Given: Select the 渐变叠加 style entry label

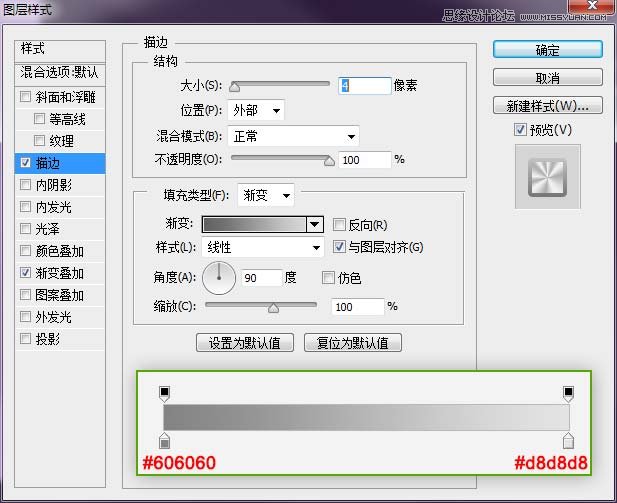Looking at the screenshot, I should pos(59,273).
